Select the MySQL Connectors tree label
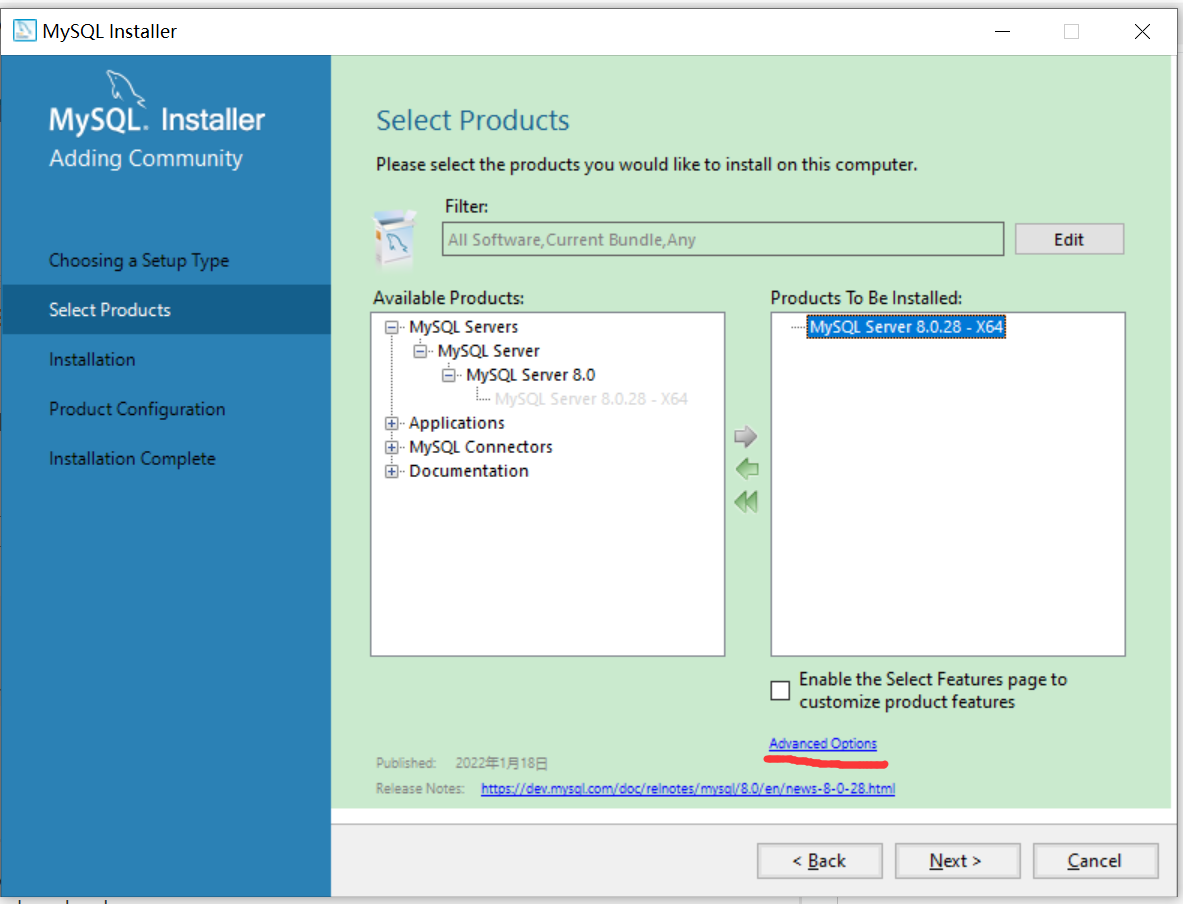This screenshot has height=904, width=1183. 481,447
